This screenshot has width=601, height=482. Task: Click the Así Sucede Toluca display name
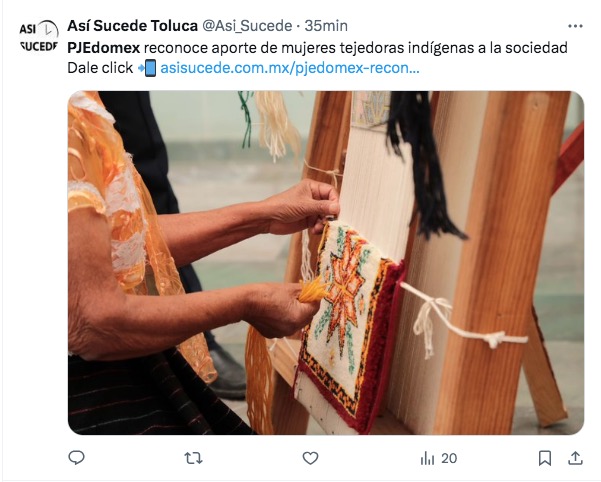click(132, 26)
